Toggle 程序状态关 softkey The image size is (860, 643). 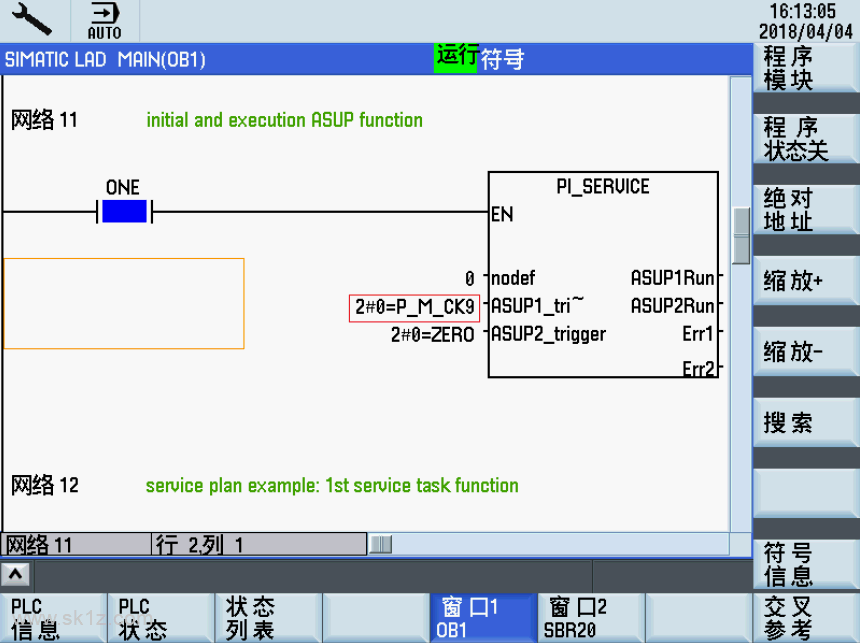(x=805, y=139)
